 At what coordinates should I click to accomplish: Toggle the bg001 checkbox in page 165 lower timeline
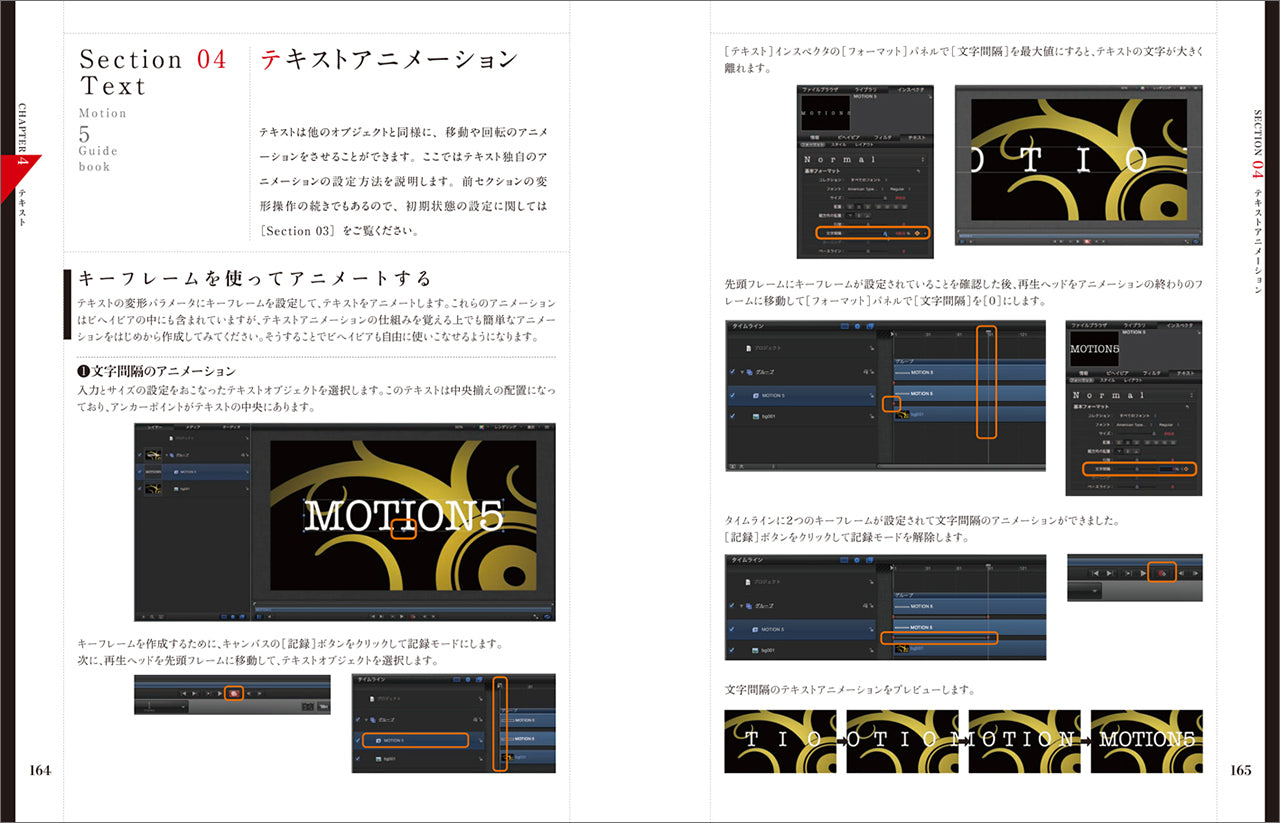(731, 650)
